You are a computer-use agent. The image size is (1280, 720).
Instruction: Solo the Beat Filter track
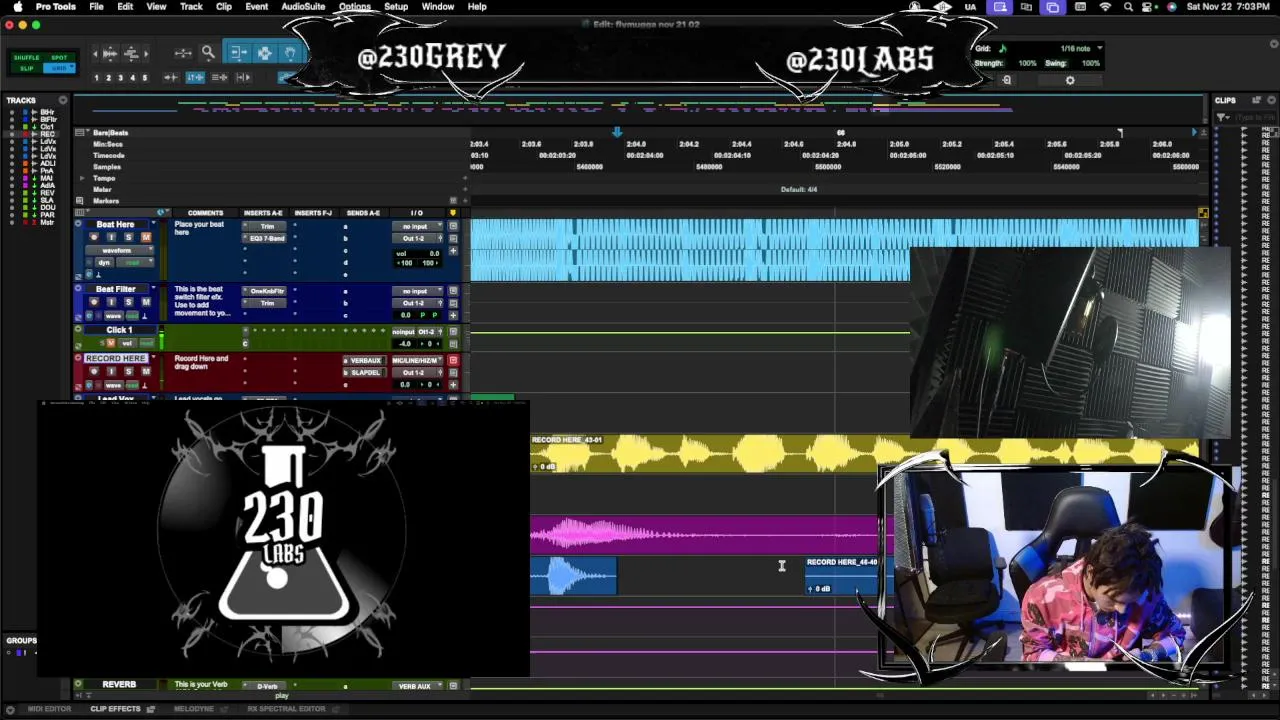[x=128, y=302]
